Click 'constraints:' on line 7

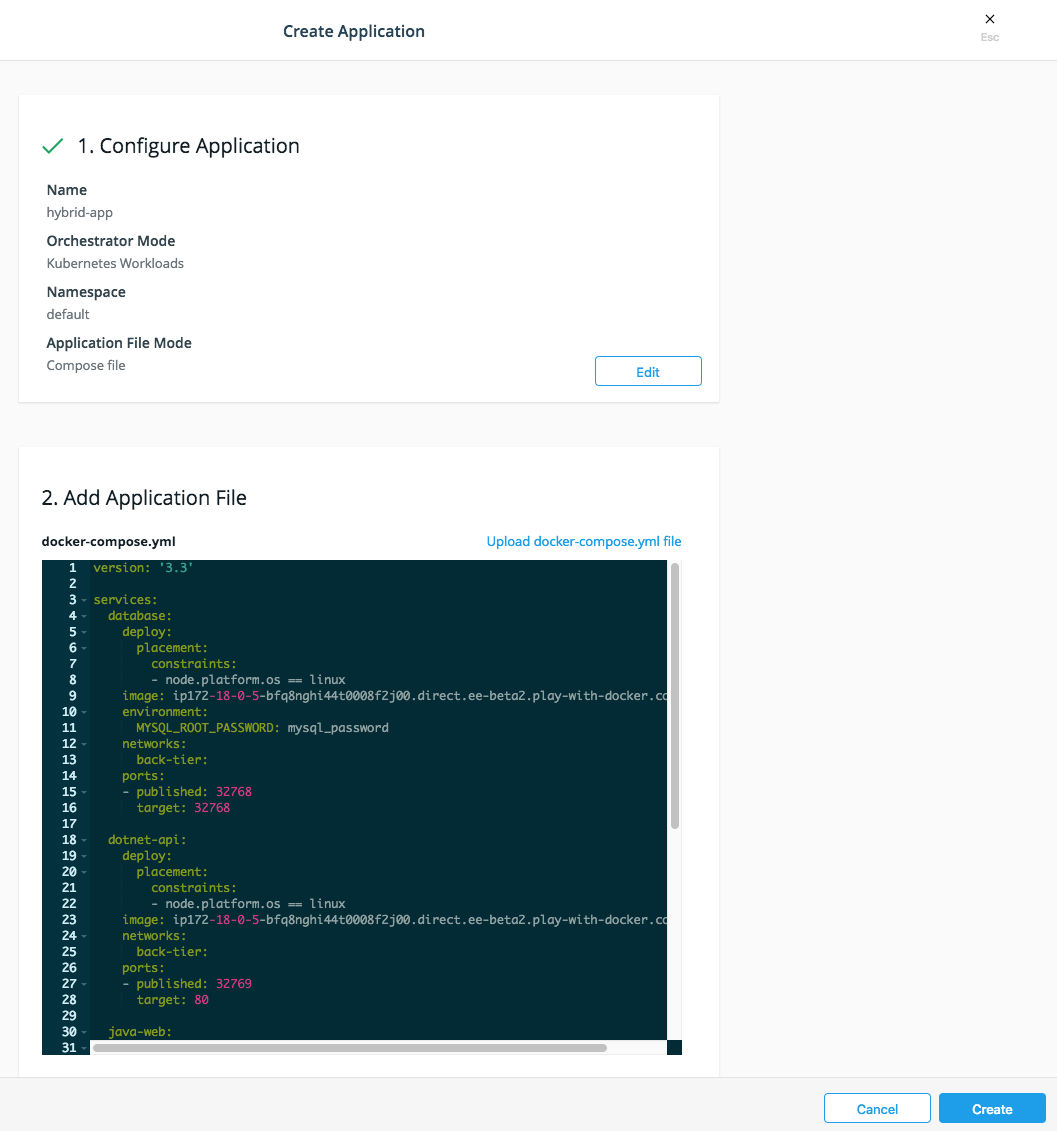[193, 664]
